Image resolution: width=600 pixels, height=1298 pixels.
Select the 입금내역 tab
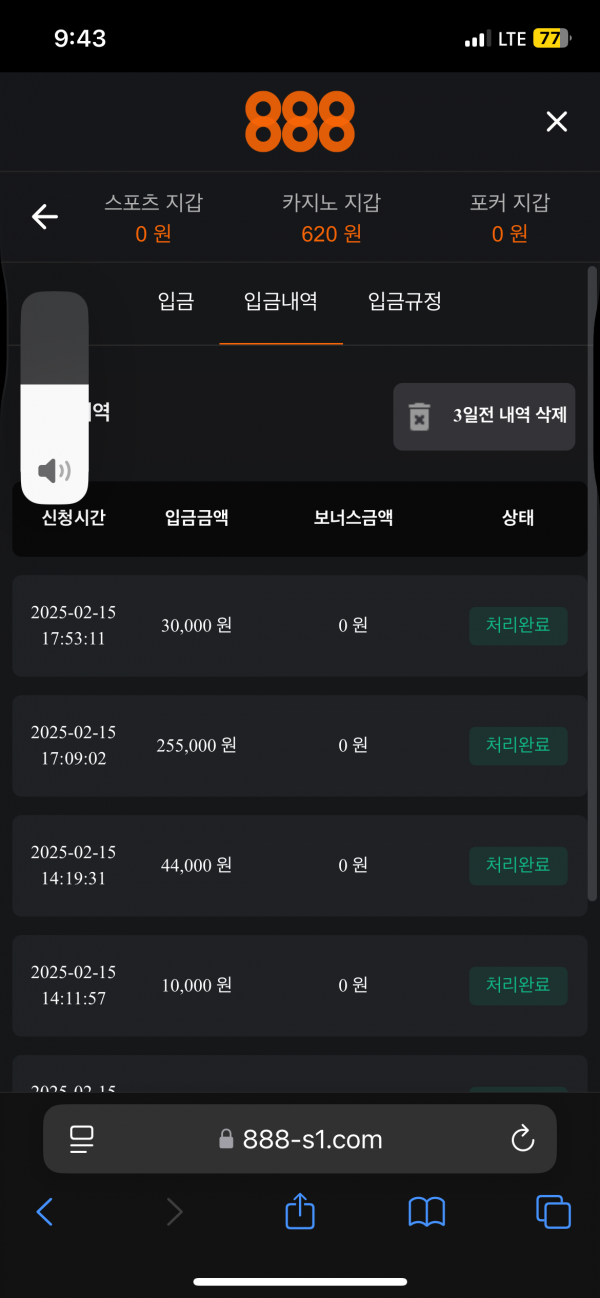(281, 301)
